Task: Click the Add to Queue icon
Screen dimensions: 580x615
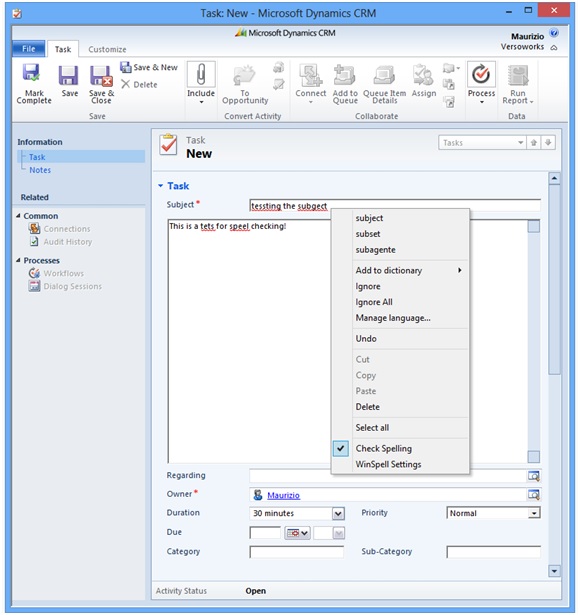Action: (344, 75)
